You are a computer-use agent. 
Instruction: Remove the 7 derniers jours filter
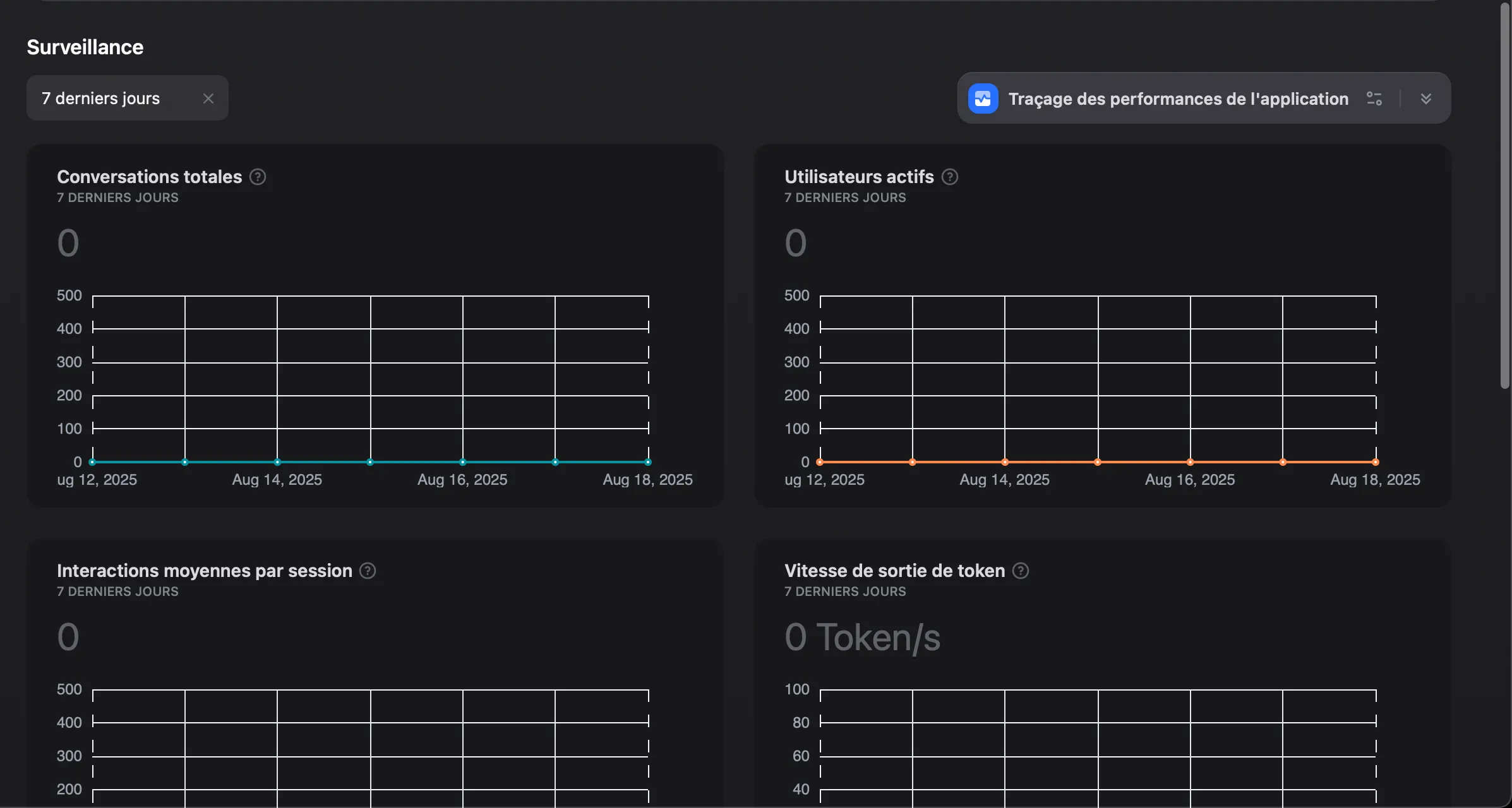(208, 98)
